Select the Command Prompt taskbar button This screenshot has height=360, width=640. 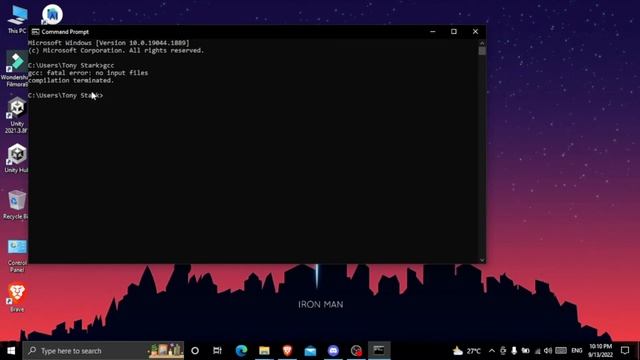[x=379, y=351]
